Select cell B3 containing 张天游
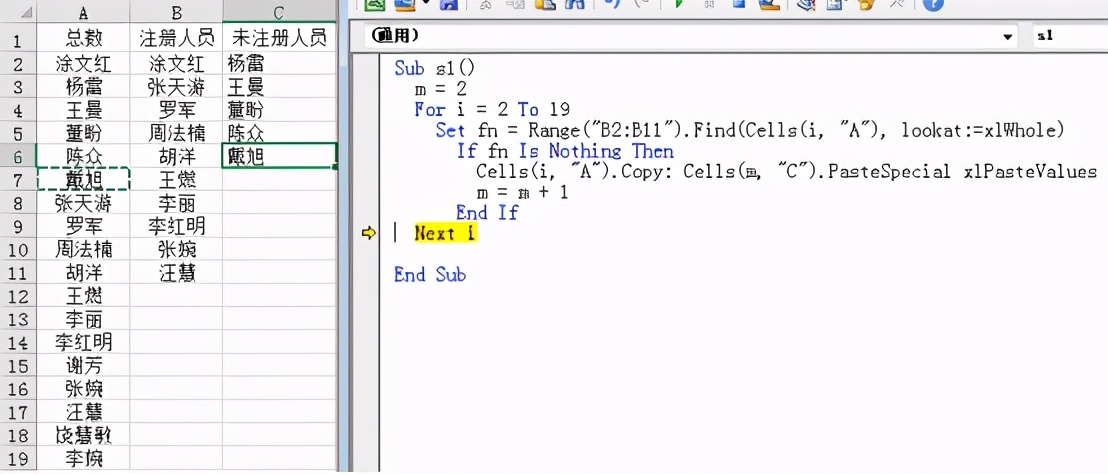 coord(176,87)
